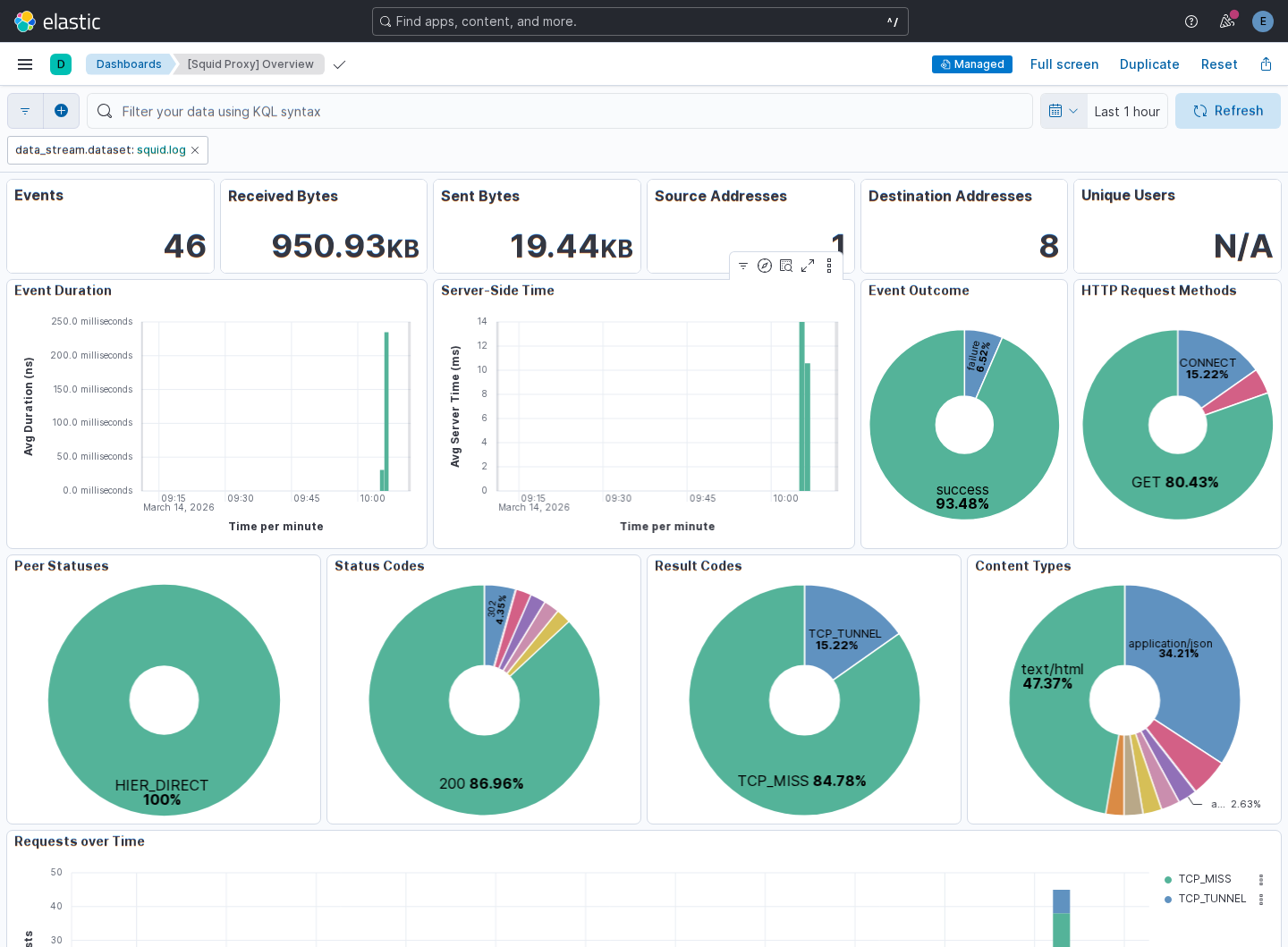Screen dimensions: 1288x947
Task: Select the Duplicate menu item
Action: 1149,64
